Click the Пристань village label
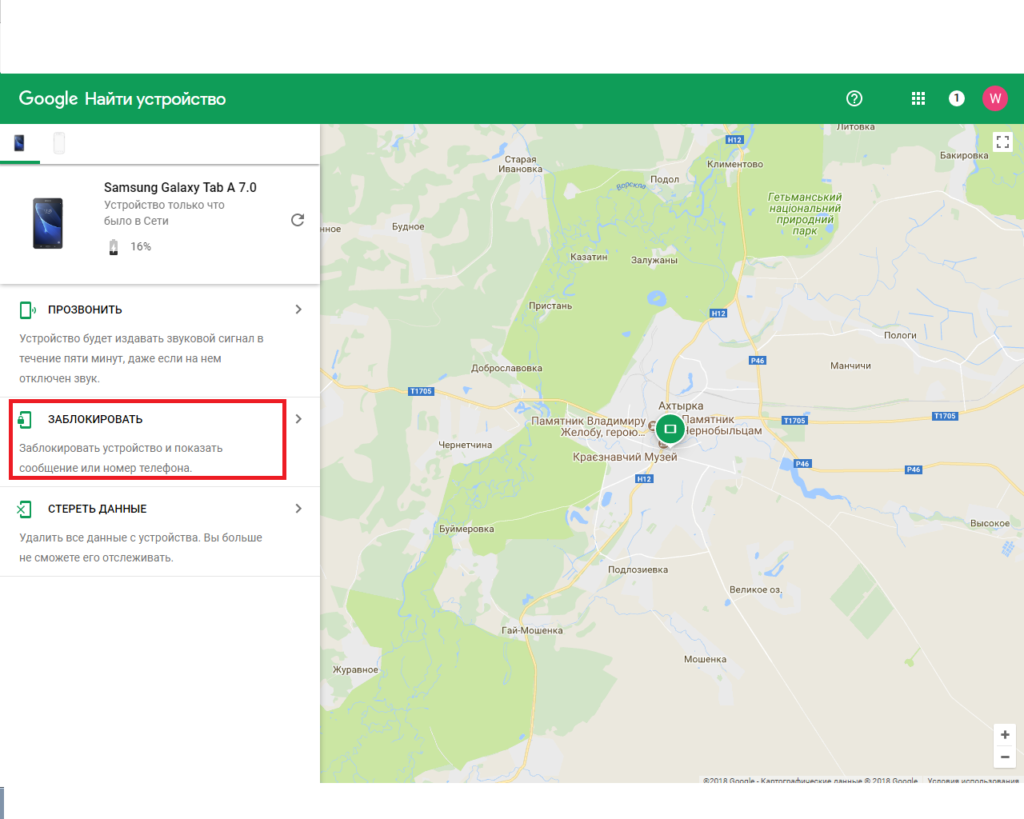This screenshot has width=1024, height=819. (550, 306)
